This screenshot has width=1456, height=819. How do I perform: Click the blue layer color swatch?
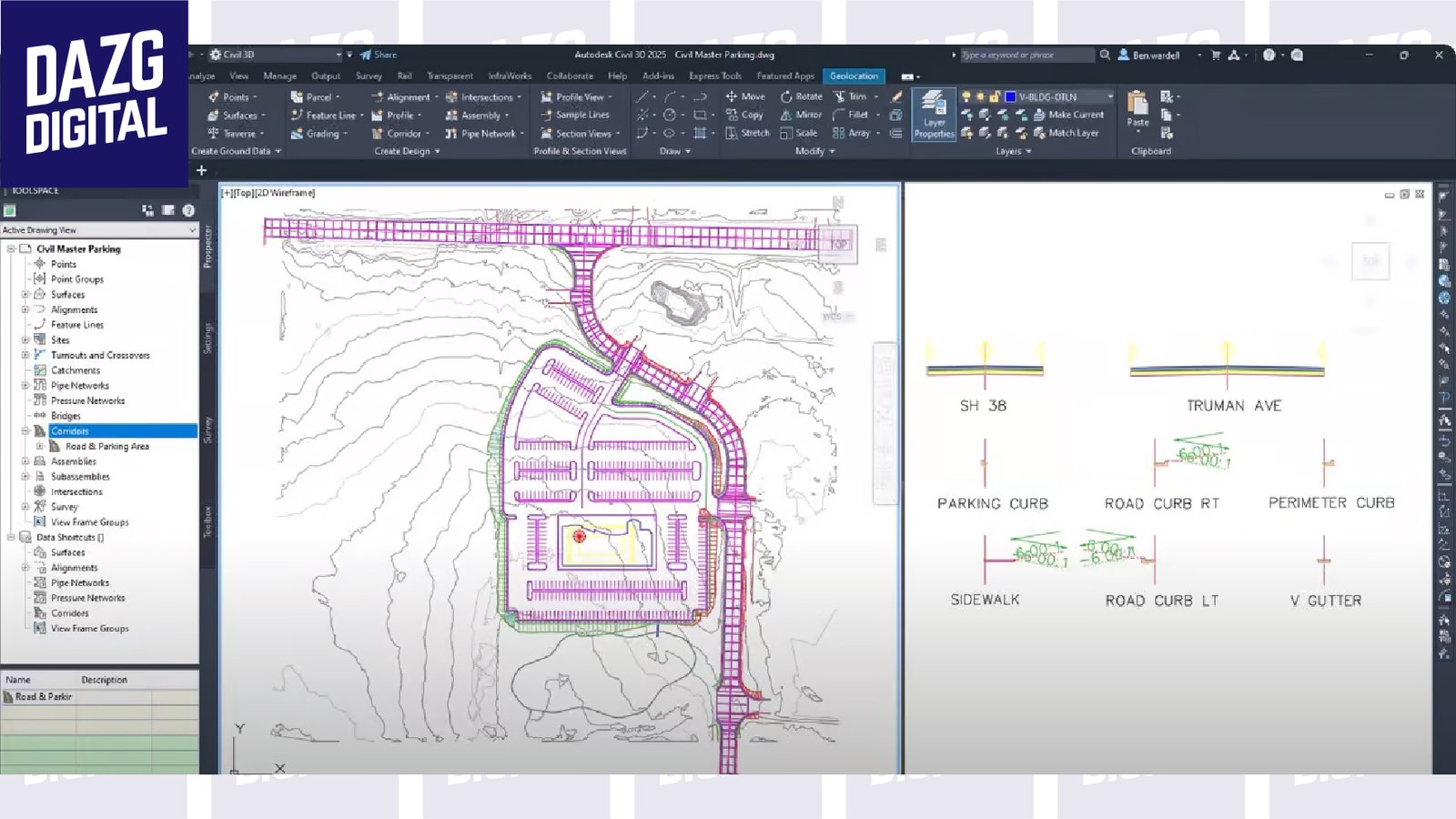click(x=1010, y=96)
